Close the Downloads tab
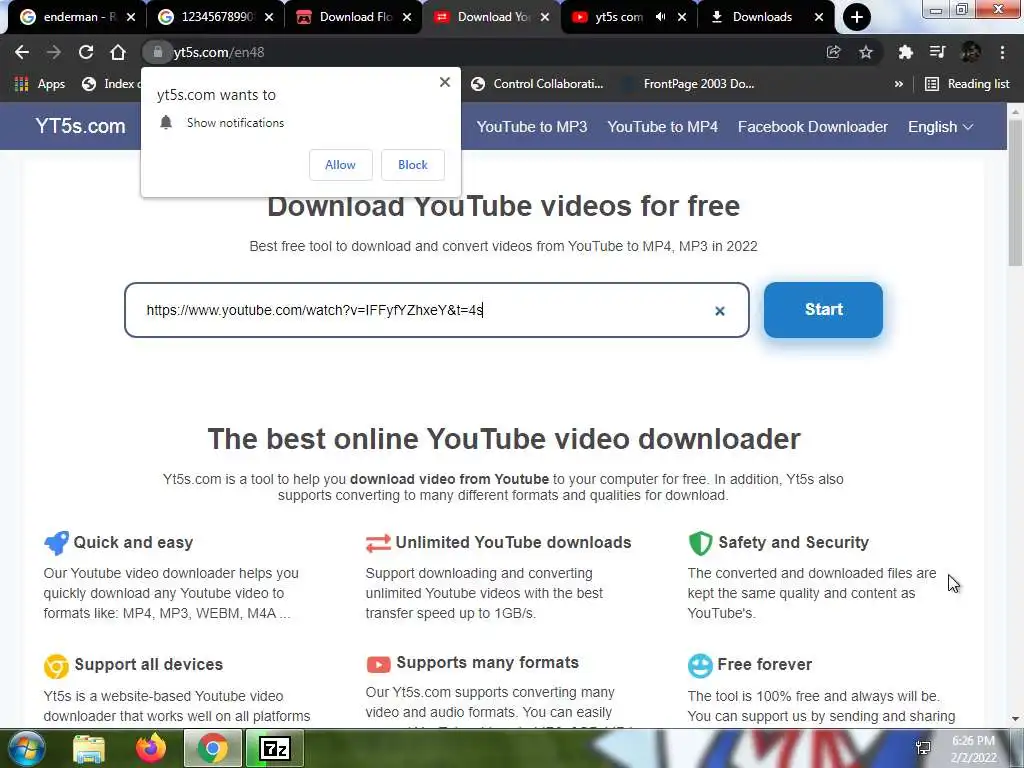This screenshot has width=1024, height=768. 819,17
